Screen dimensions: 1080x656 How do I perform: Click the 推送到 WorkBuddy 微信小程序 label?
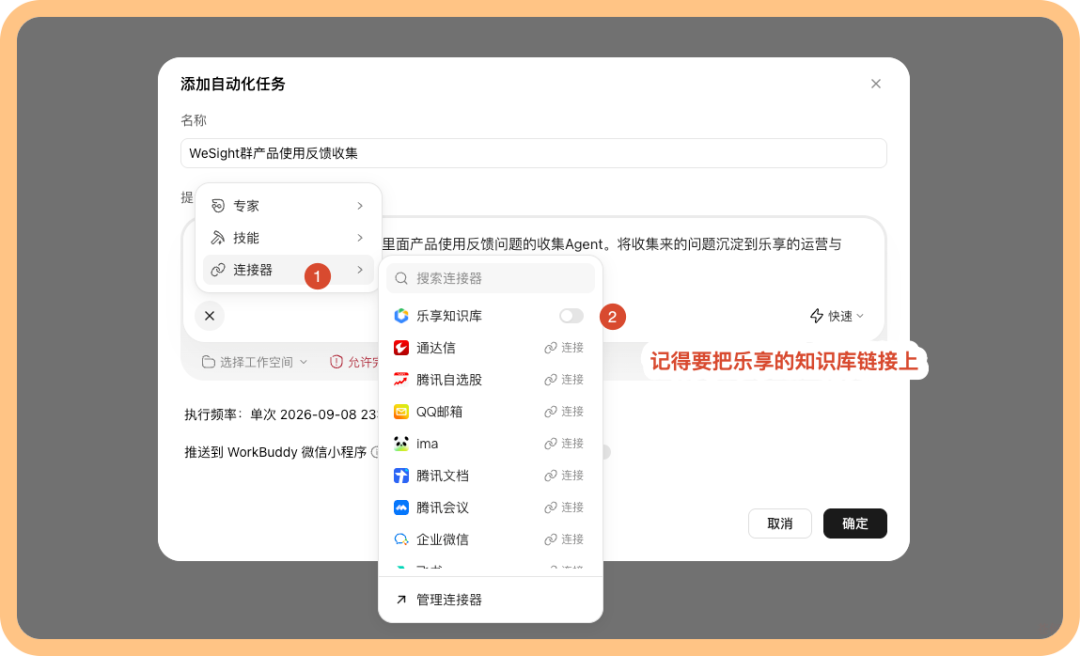coord(276,452)
